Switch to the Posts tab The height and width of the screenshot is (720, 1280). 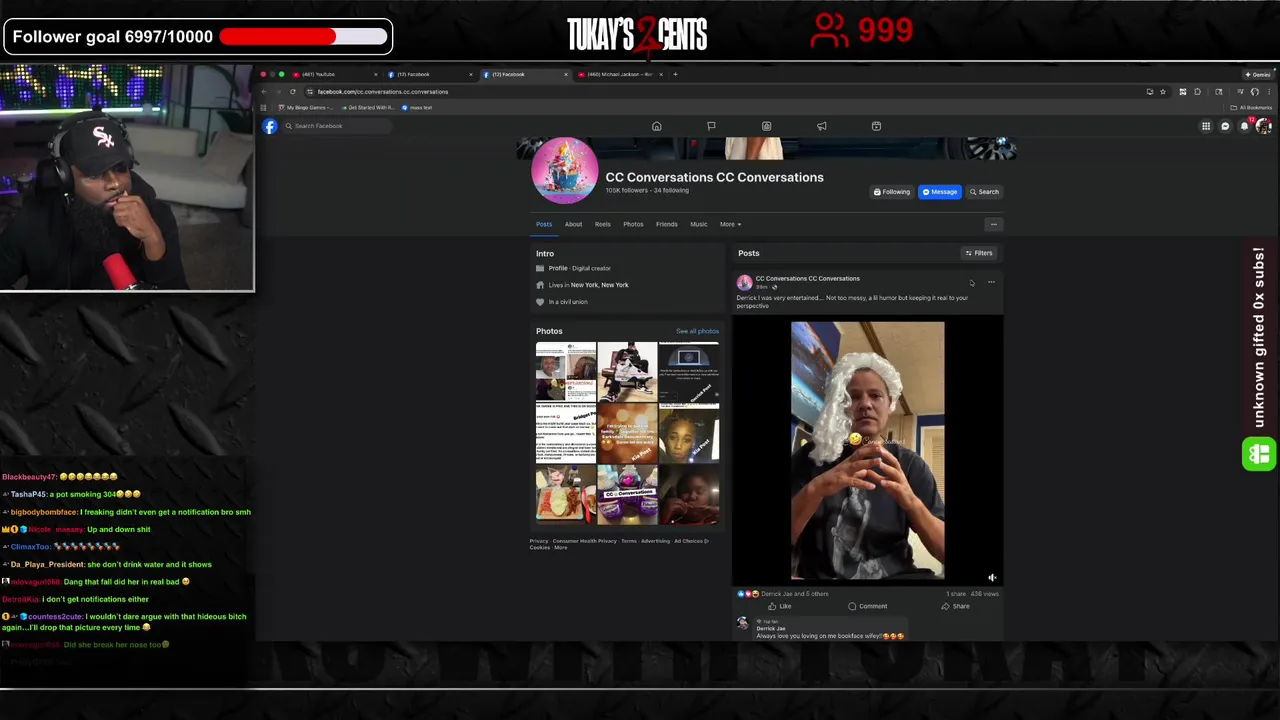click(544, 224)
